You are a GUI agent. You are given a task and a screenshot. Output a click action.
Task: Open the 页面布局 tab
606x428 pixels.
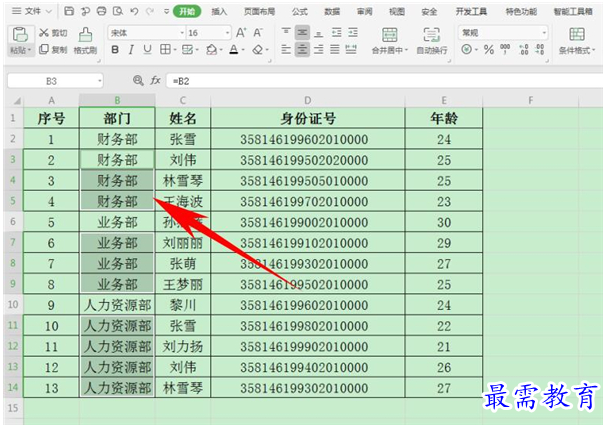pos(259,12)
